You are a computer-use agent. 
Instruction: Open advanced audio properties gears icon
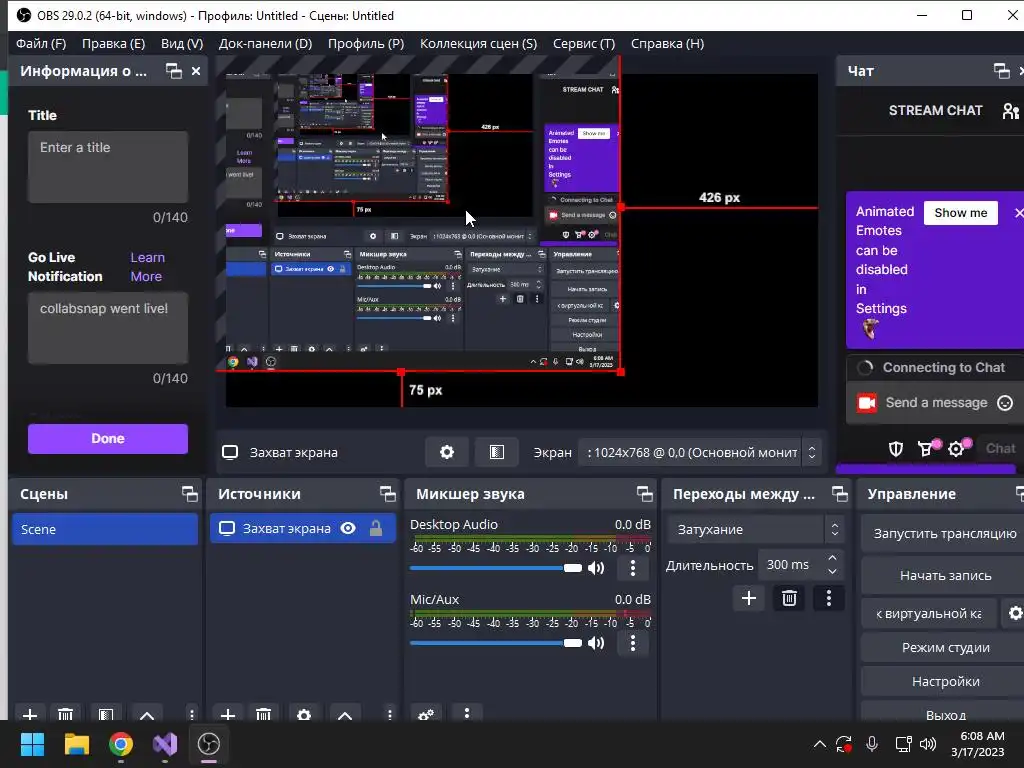tap(426, 714)
